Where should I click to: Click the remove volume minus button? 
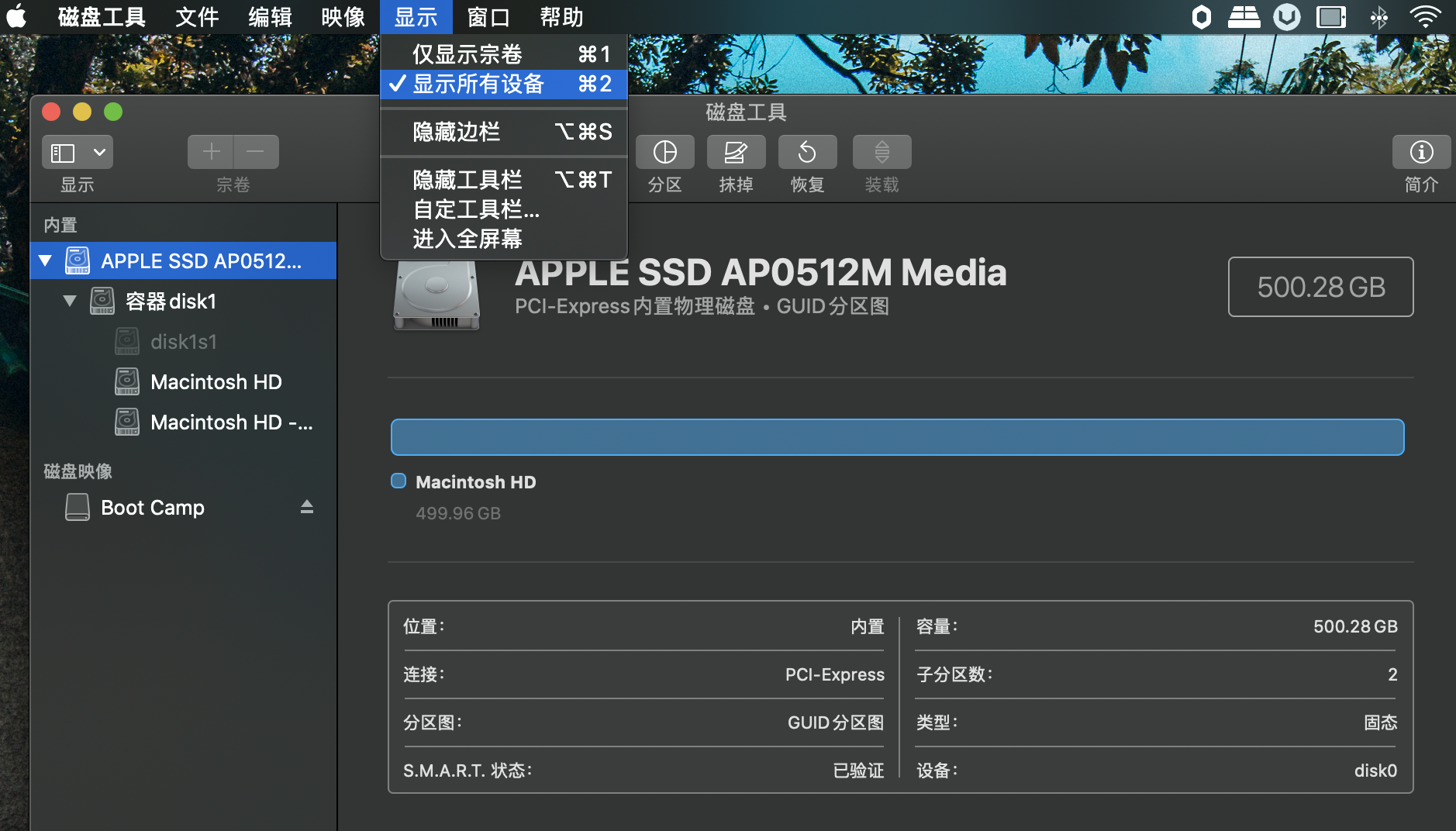[256, 152]
